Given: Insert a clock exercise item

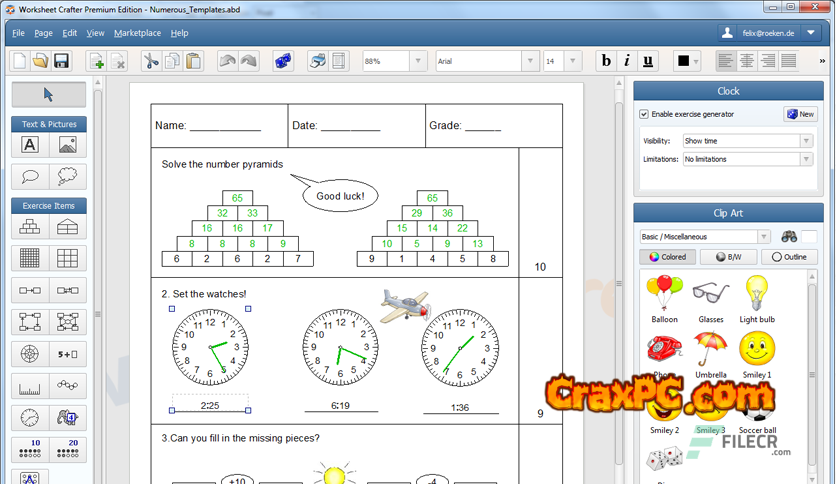Looking at the screenshot, I should click(30, 417).
